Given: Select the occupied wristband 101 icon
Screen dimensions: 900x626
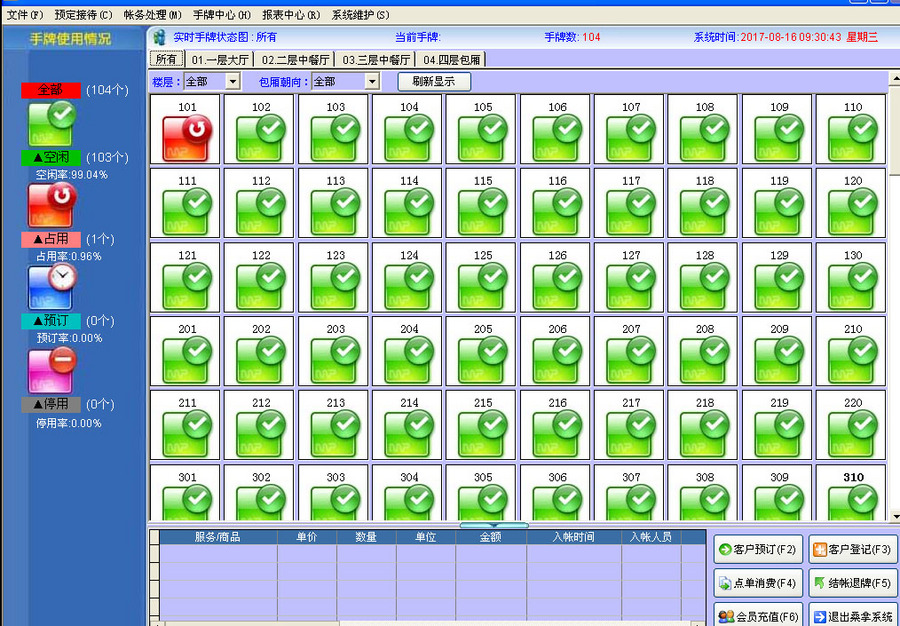Looking at the screenshot, I should click(x=187, y=138).
